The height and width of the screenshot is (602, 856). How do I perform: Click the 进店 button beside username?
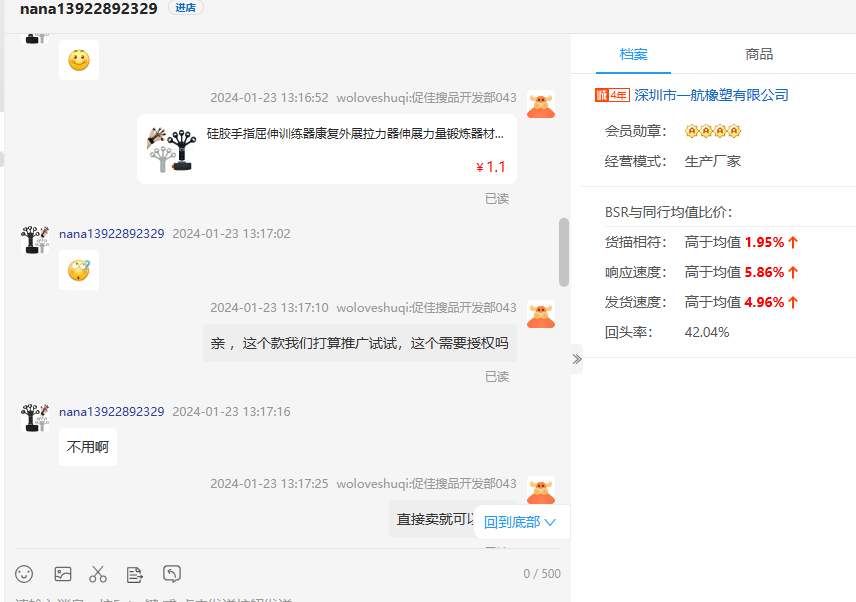185,8
